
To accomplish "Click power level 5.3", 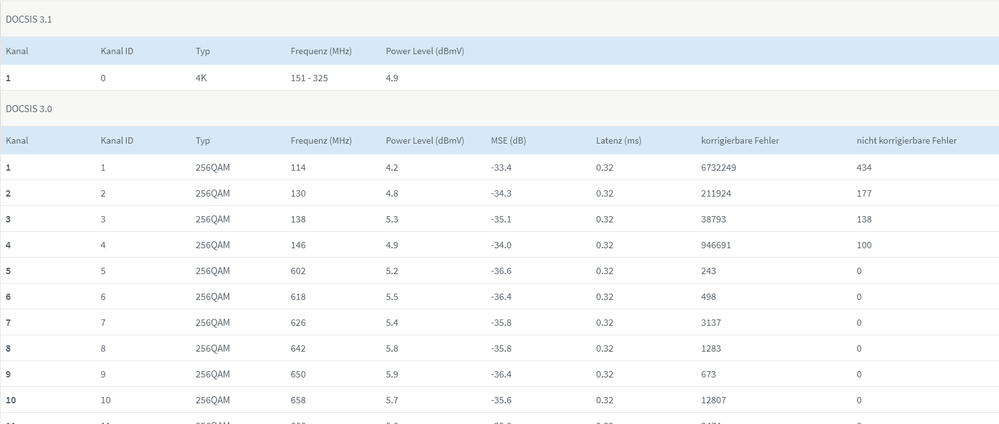I will 392,219.
